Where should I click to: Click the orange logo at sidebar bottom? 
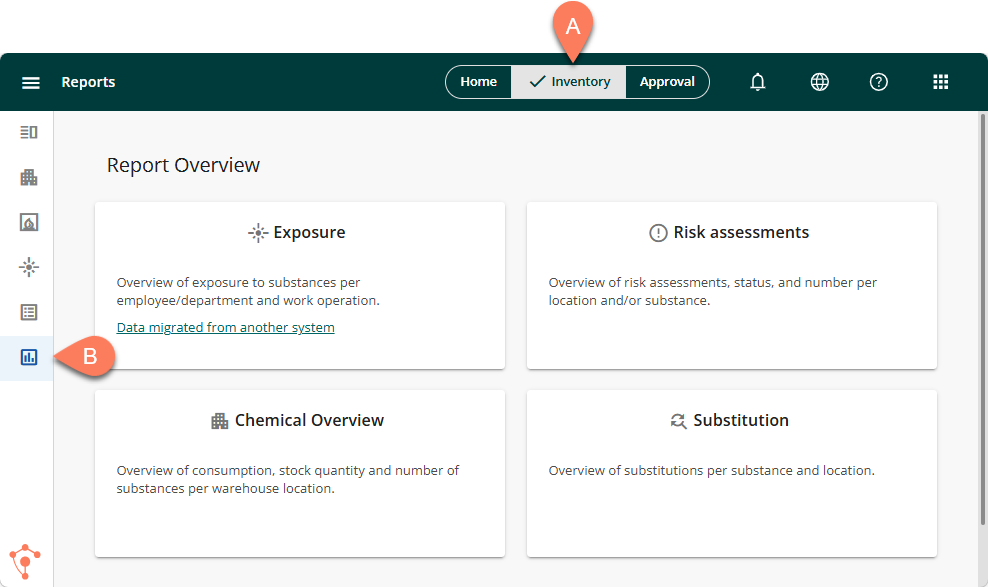coord(24,561)
